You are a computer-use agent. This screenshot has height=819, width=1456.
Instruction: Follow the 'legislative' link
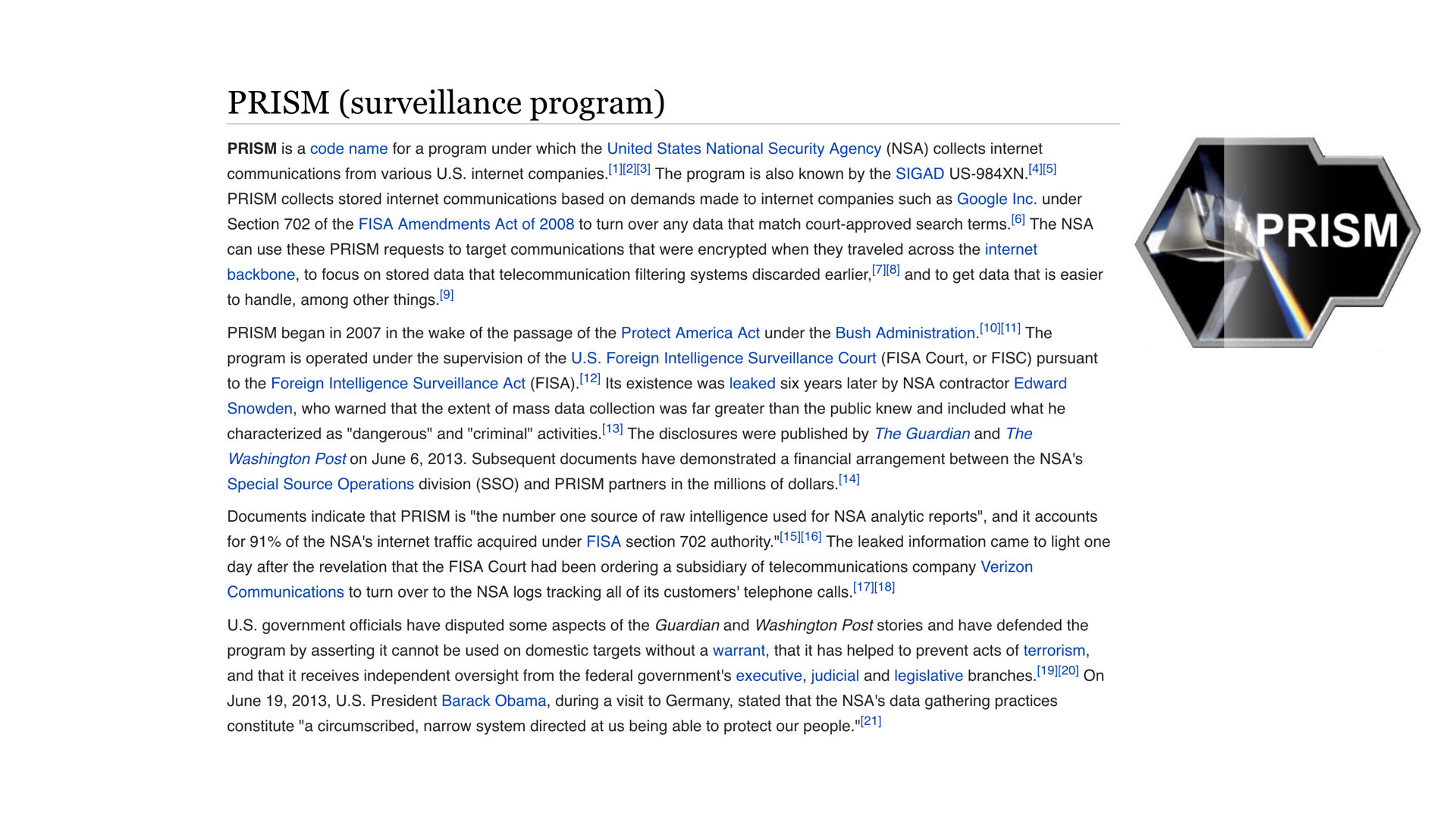(928, 676)
